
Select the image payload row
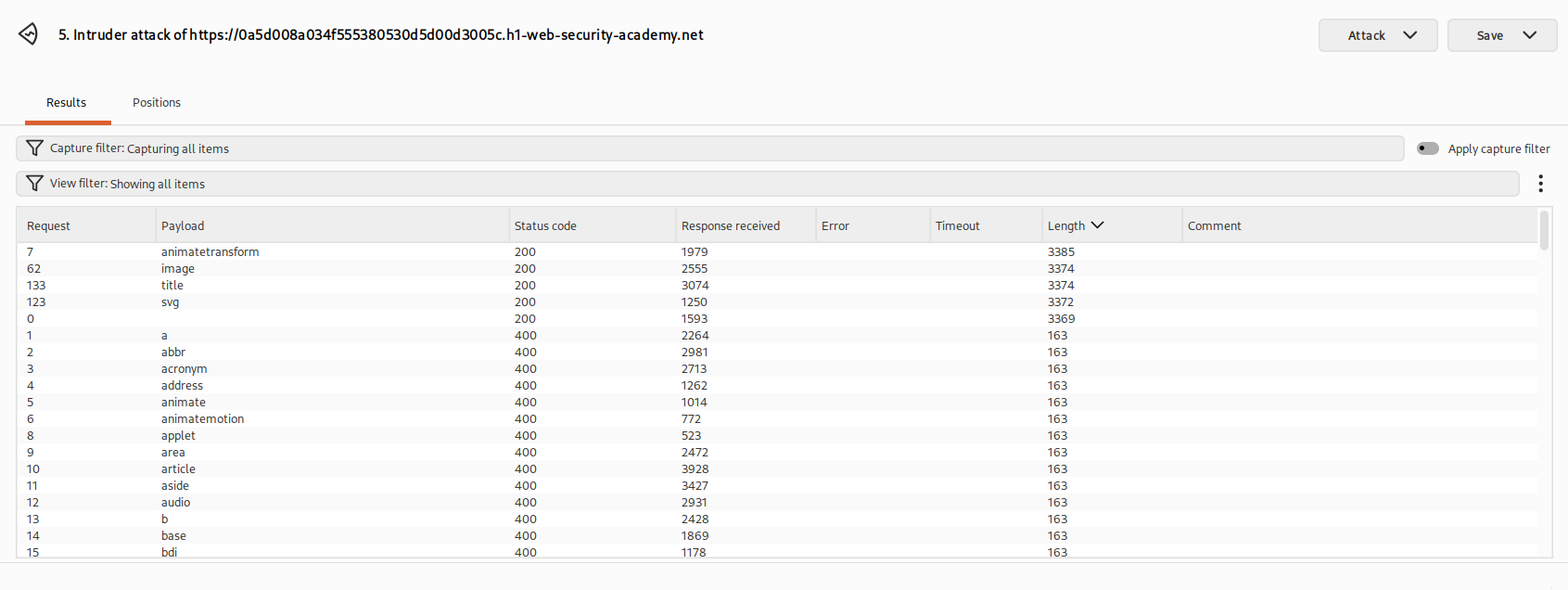coord(777,269)
